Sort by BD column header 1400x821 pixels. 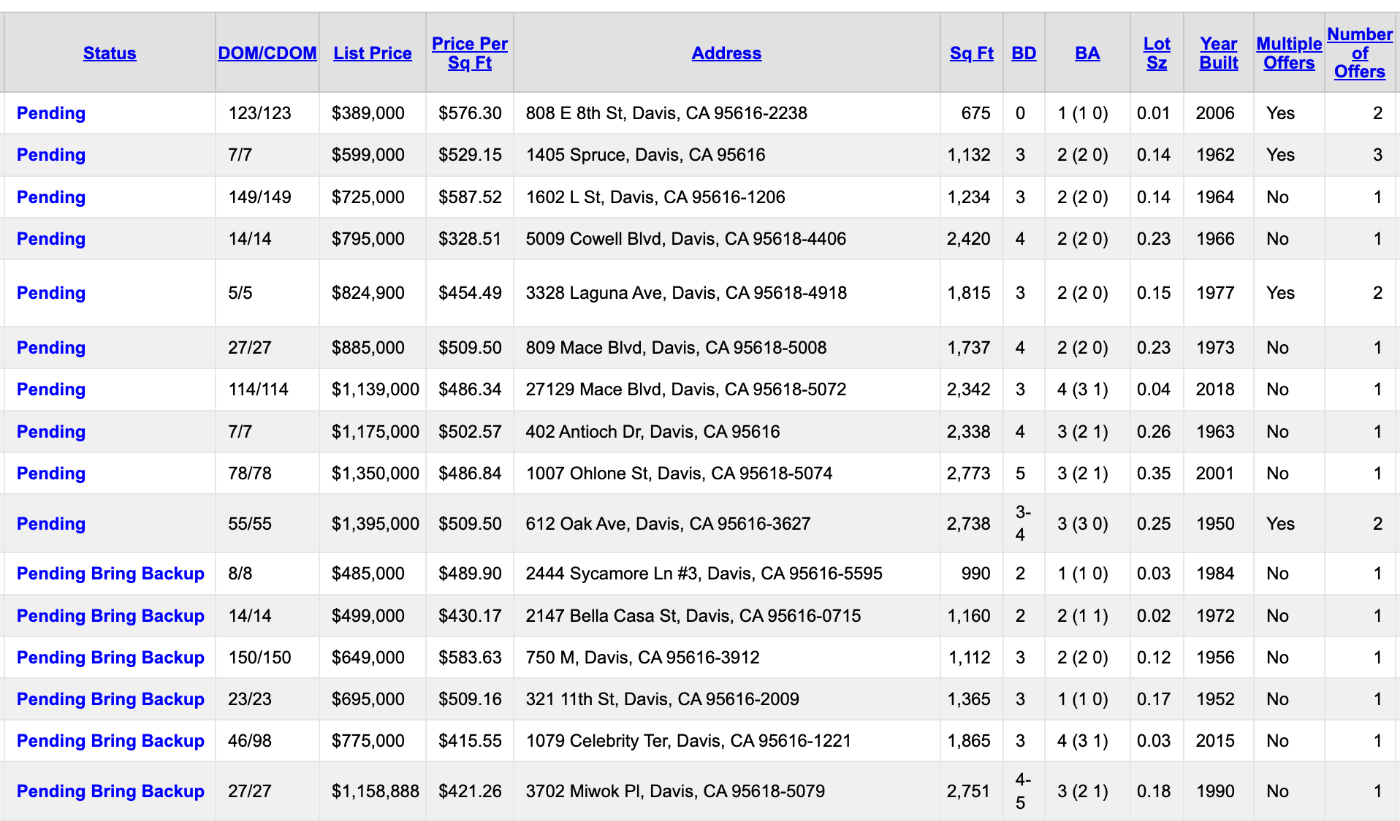pyautogui.click(x=1024, y=53)
